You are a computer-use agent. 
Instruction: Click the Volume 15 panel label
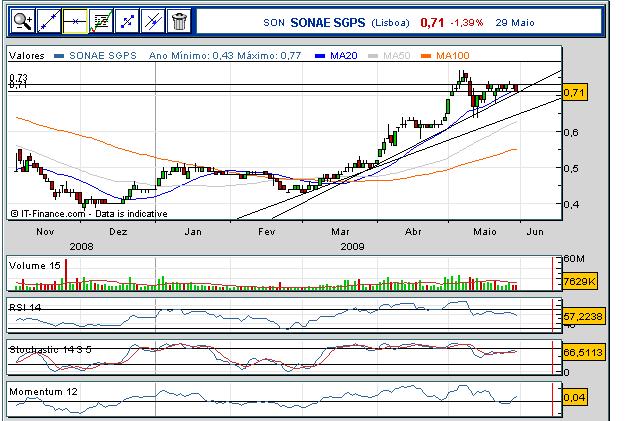coord(35,266)
